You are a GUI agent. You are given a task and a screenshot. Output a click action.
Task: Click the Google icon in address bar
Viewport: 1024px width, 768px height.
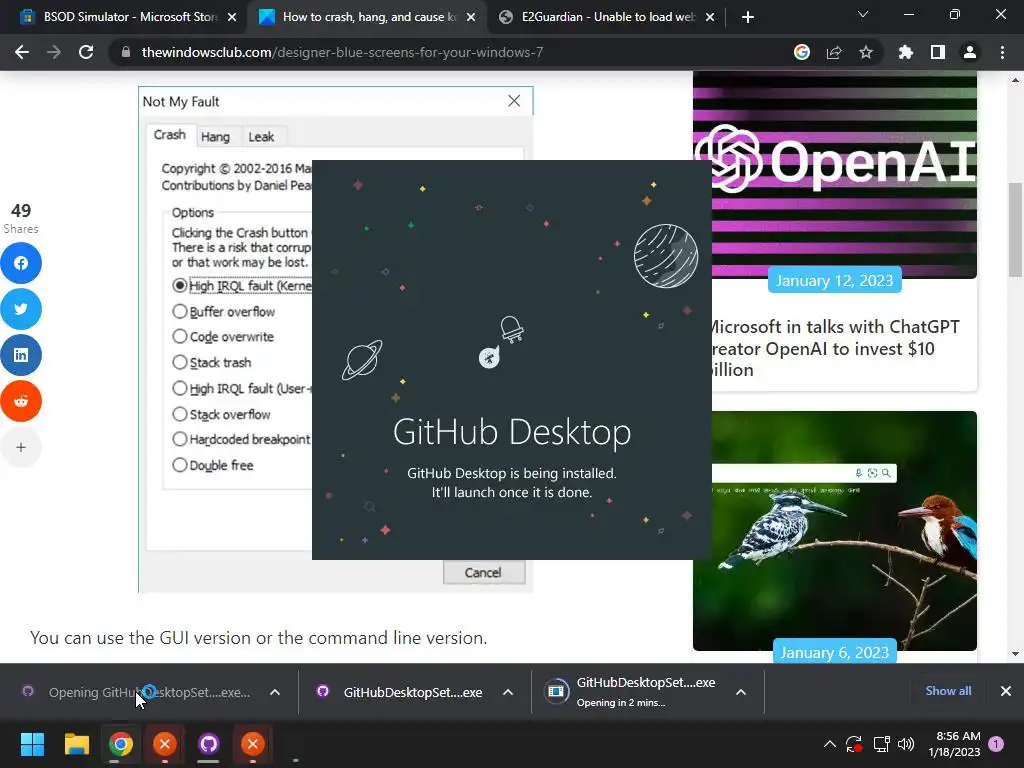point(802,52)
